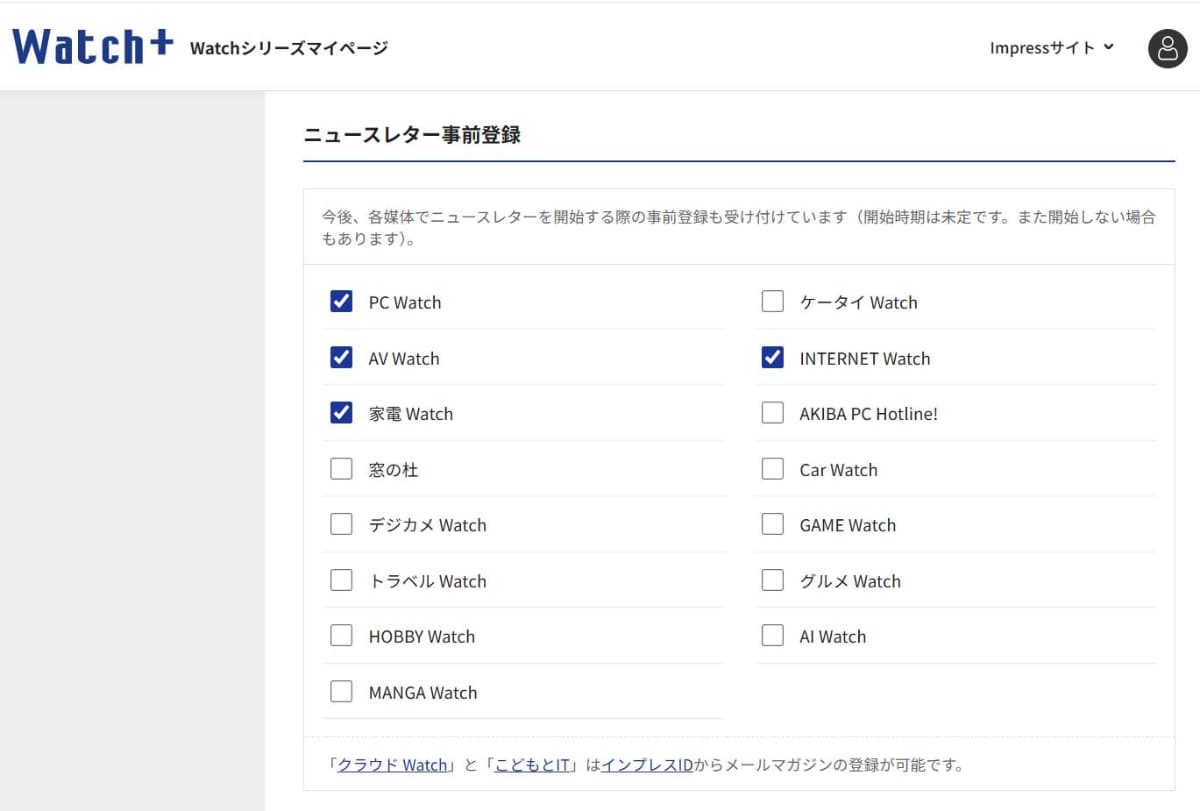Check the AI Watch checkbox
1200x811 pixels.
(x=772, y=635)
